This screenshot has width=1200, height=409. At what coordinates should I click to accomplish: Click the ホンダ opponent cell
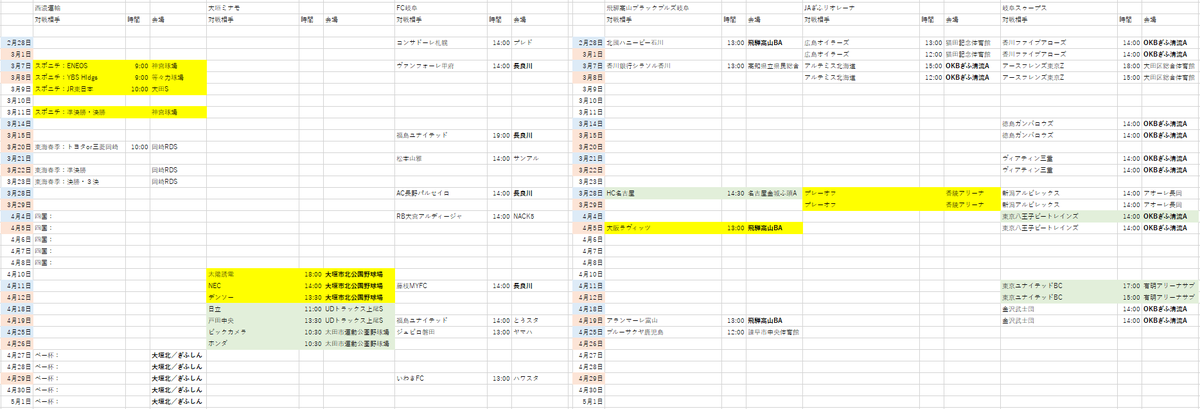[x=253, y=343]
